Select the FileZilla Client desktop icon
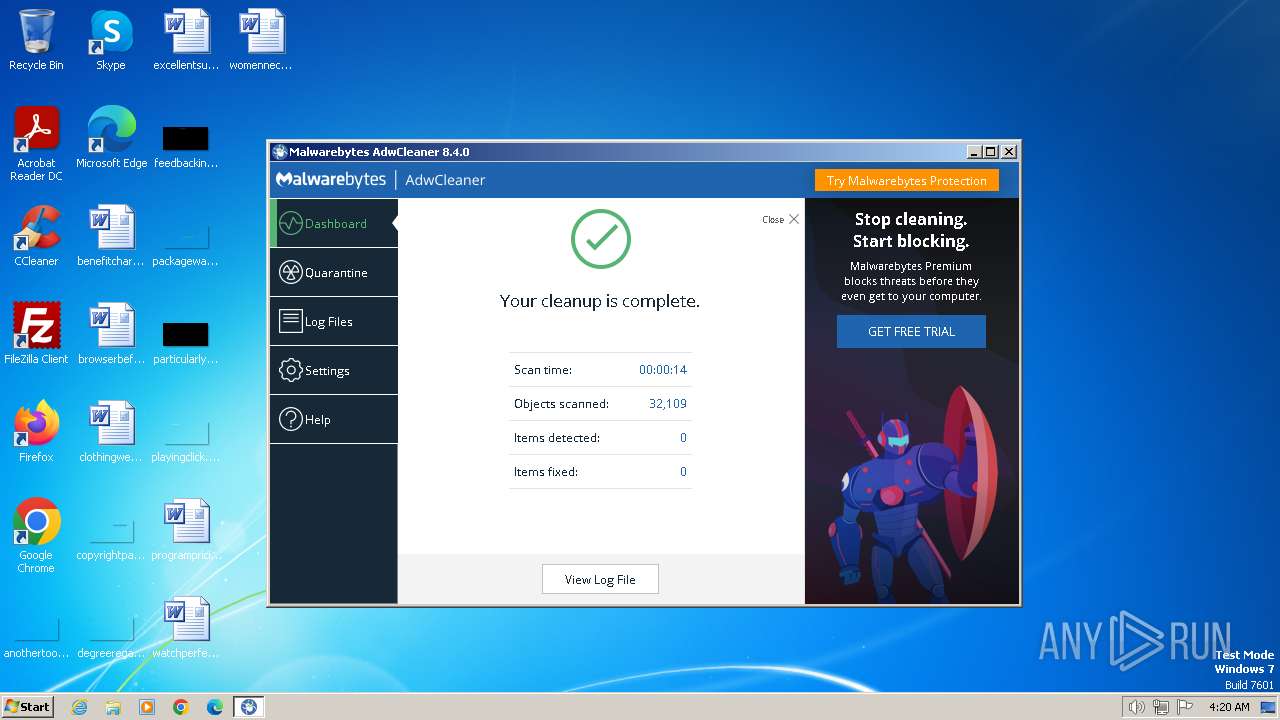Screen dimensions: 1280x720 pyautogui.click(x=36, y=334)
